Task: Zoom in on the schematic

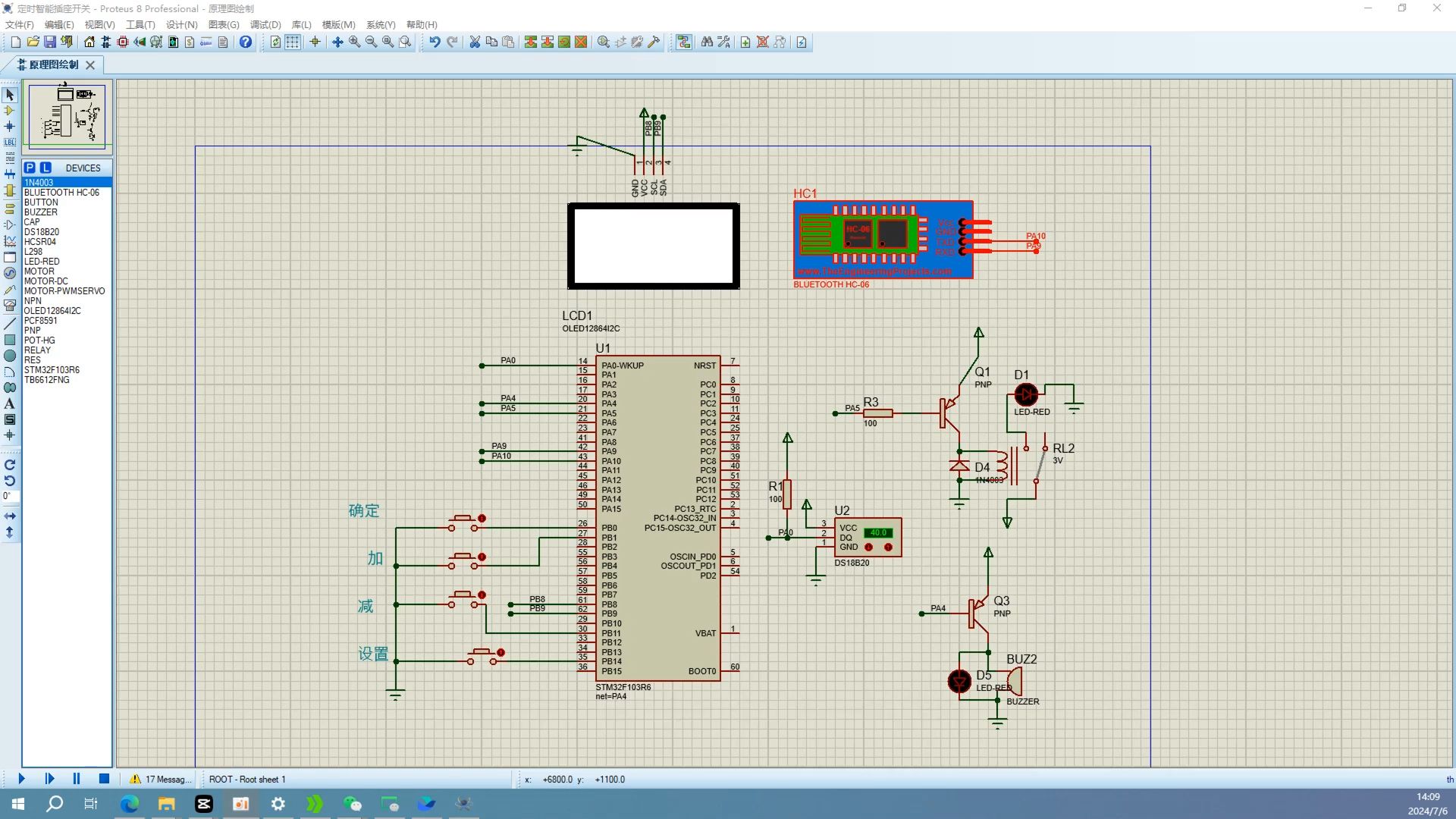Action: coord(354,42)
